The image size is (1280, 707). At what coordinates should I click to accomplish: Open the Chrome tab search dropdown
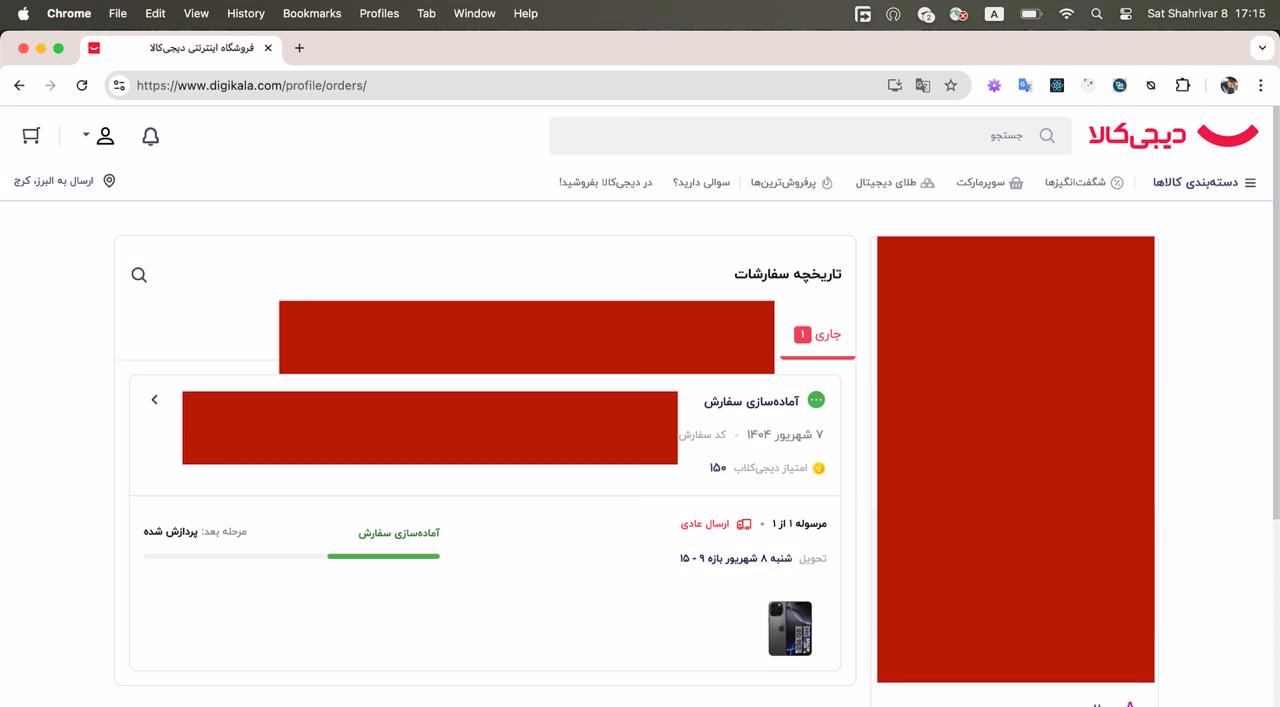pyautogui.click(x=1260, y=48)
